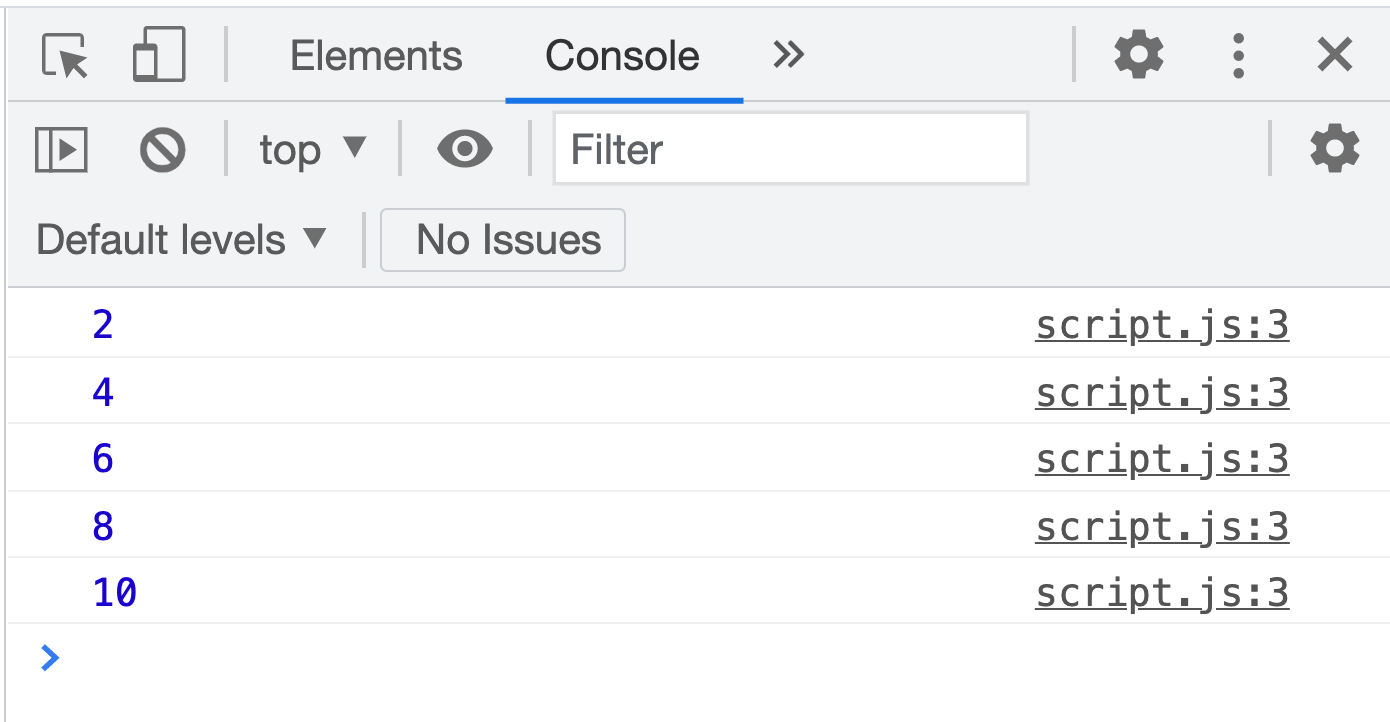Click the No Issues button
This screenshot has height=722, width=1390.
[x=503, y=240]
